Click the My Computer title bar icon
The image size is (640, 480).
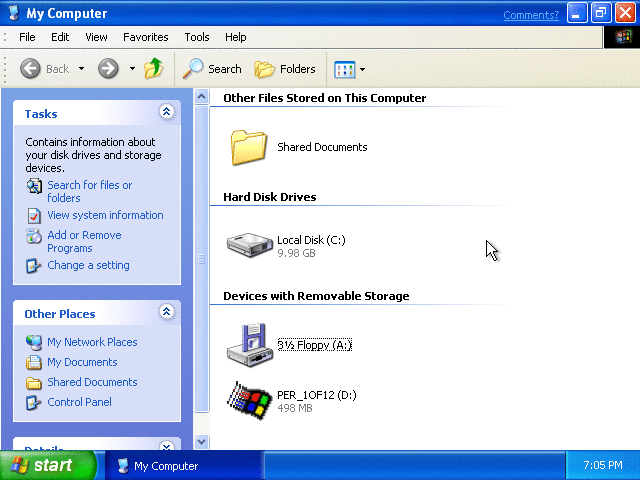[x=14, y=13]
